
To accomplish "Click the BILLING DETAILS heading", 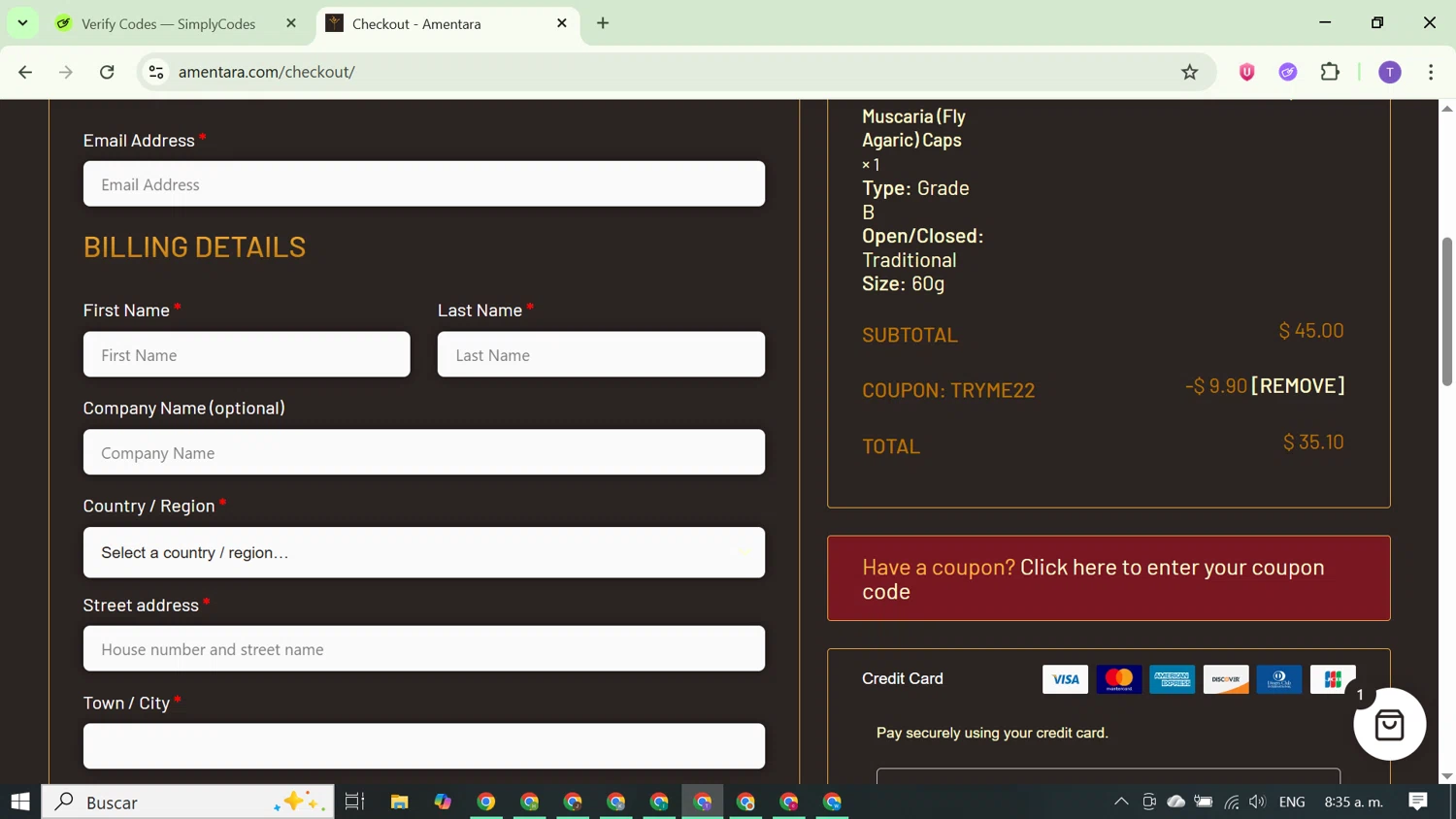I will point(194,246).
